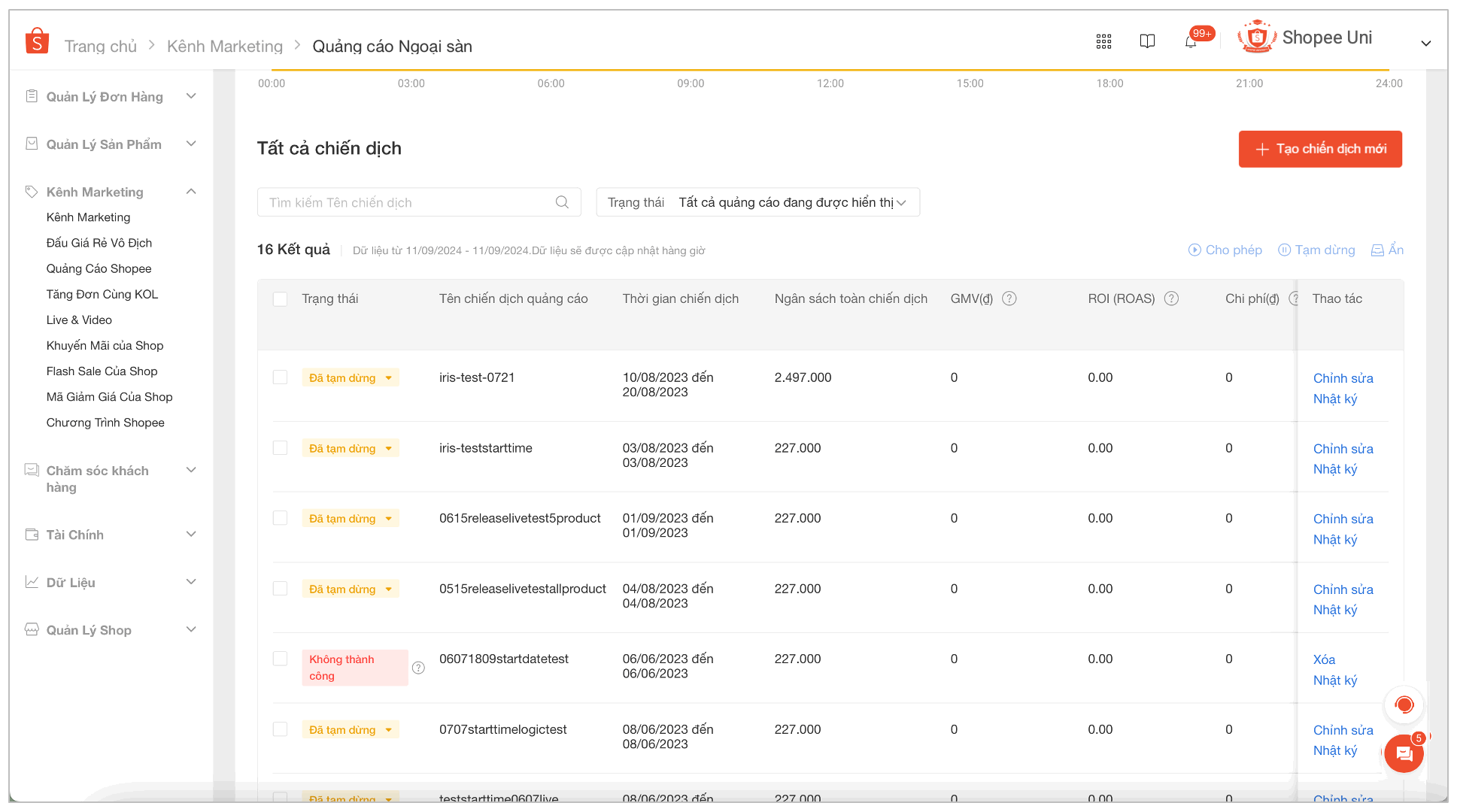Expand Quản Lý Đơn Hàng menu chevron

[x=191, y=96]
